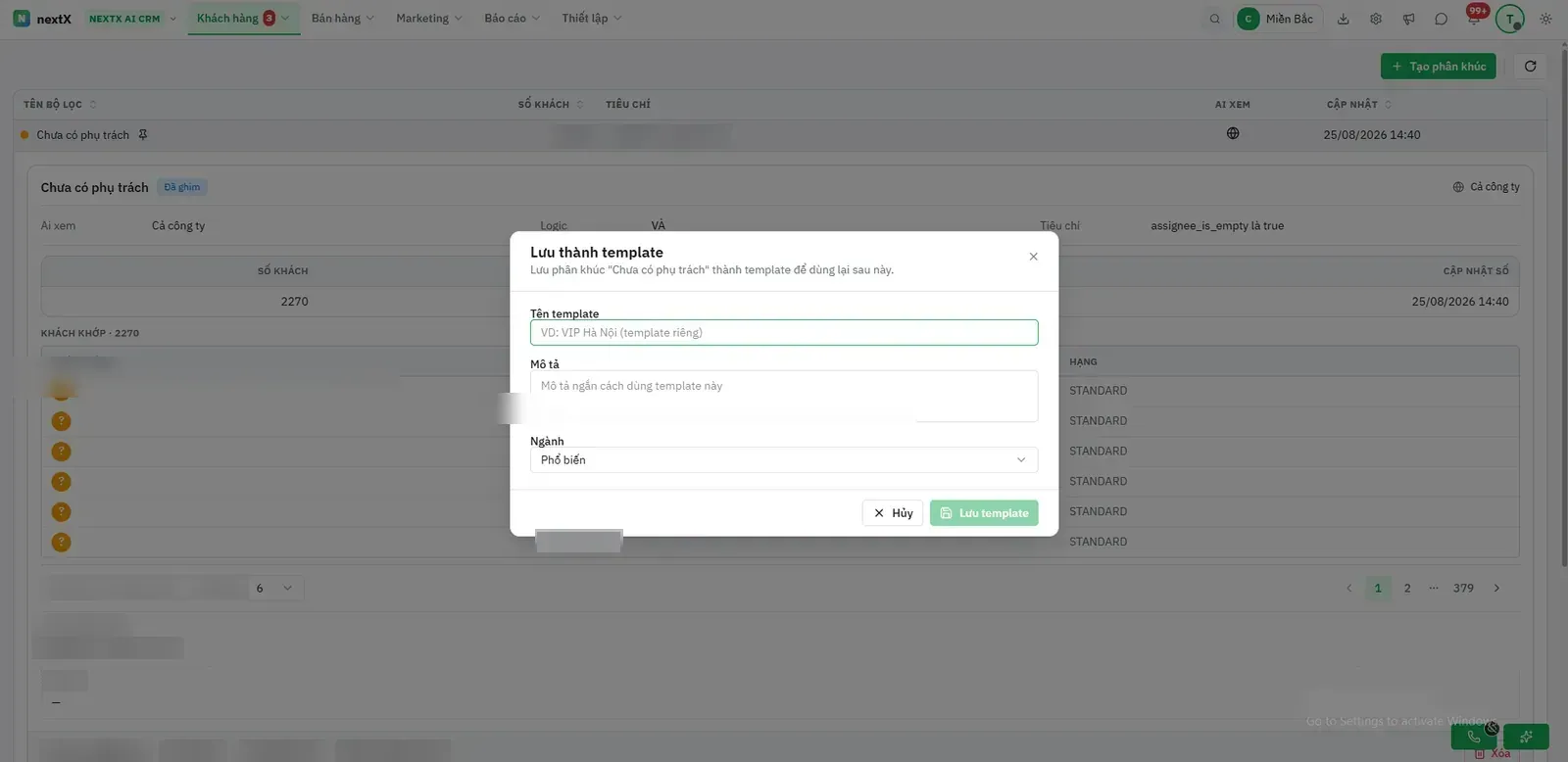
Task: Jump to last page 379
Action: coord(1463,589)
